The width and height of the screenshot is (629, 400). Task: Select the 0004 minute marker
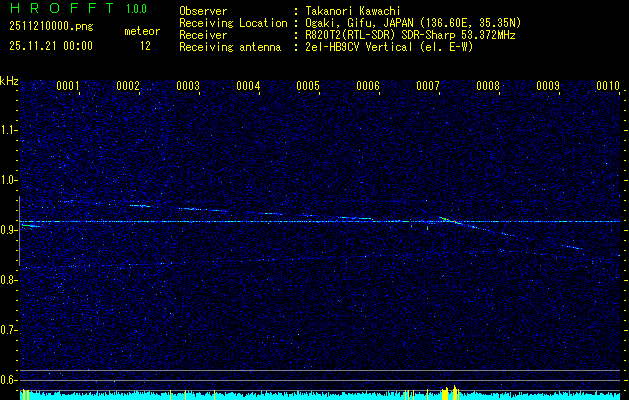click(x=248, y=86)
